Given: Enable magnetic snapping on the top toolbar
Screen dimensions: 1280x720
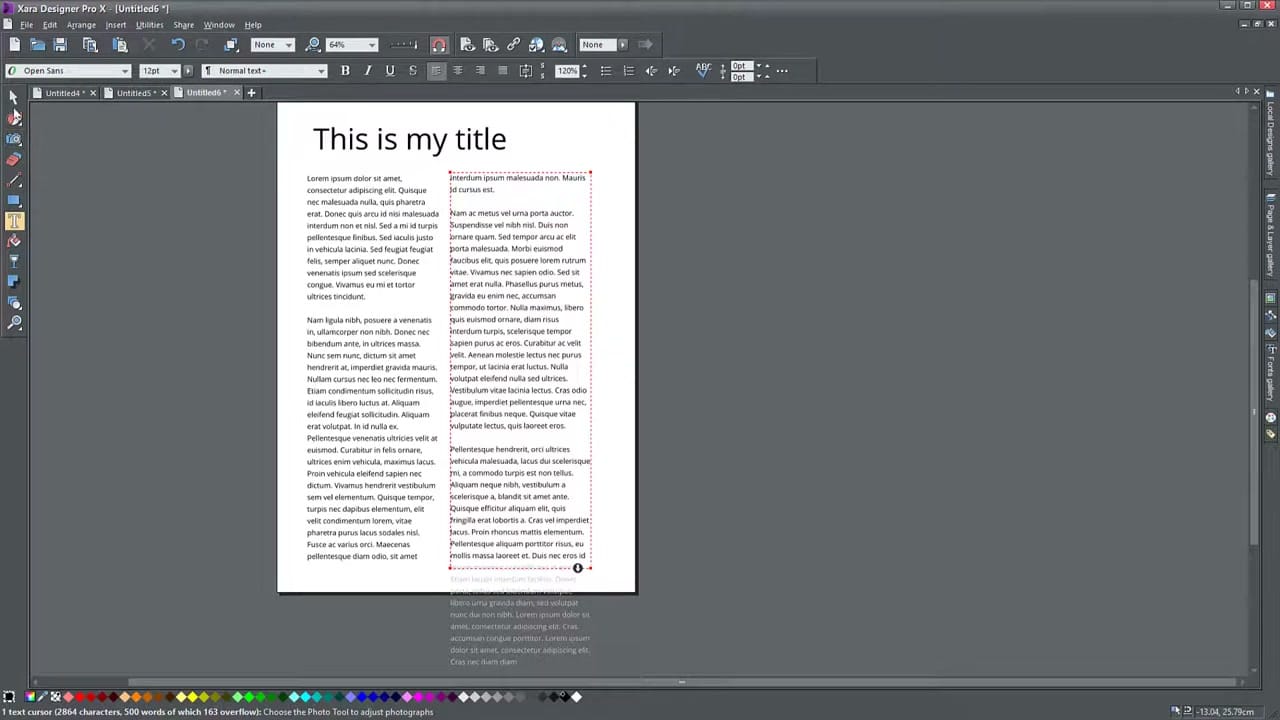Looking at the screenshot, I should pos(439,44).
